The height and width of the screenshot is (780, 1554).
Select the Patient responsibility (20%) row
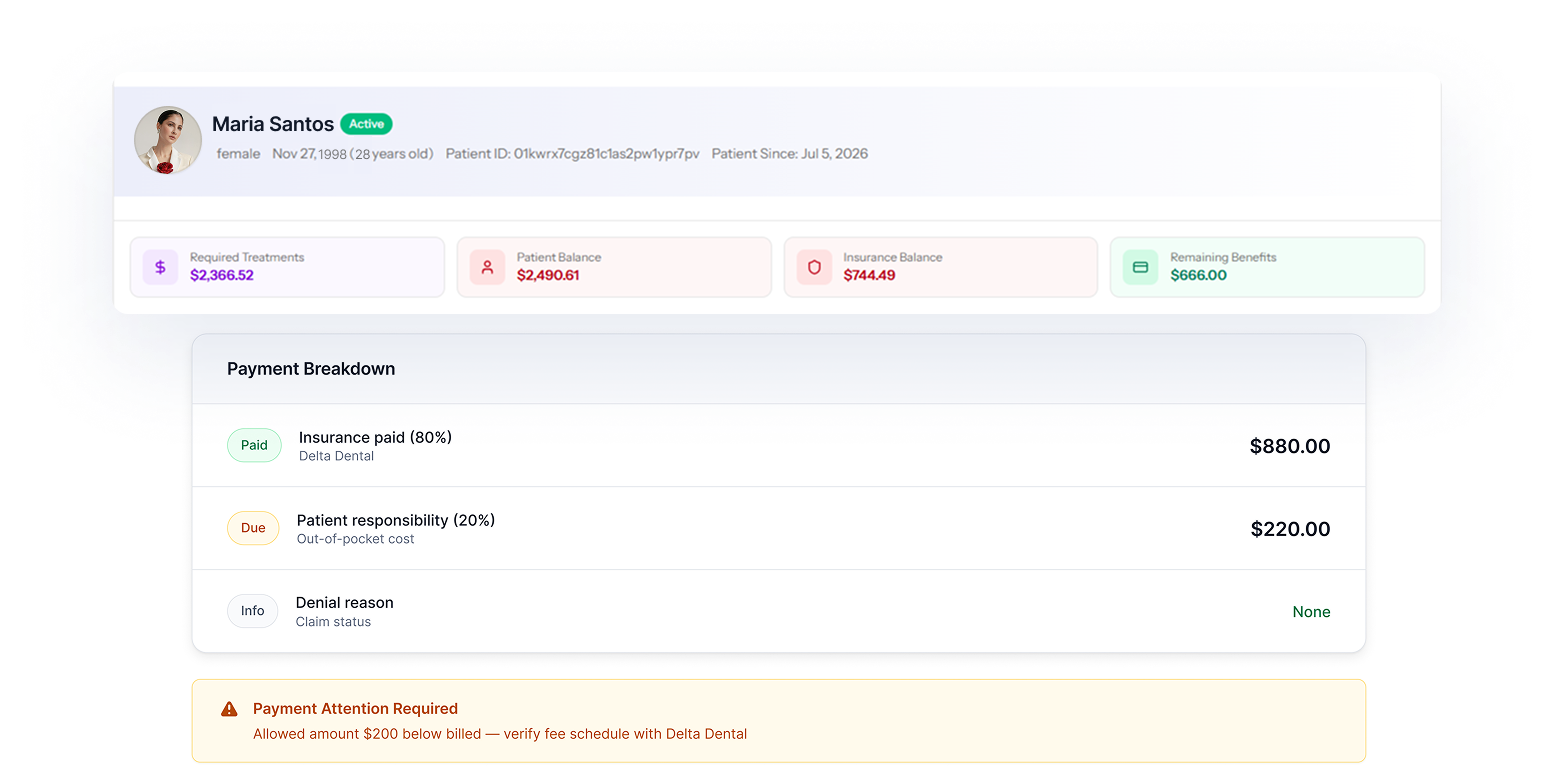click(x=778, y=528)
